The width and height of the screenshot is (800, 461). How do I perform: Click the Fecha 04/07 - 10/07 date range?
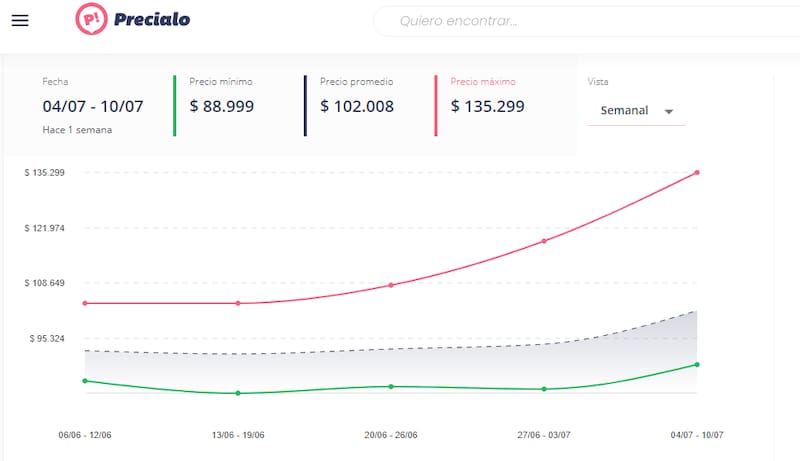[x=92, y=106]
